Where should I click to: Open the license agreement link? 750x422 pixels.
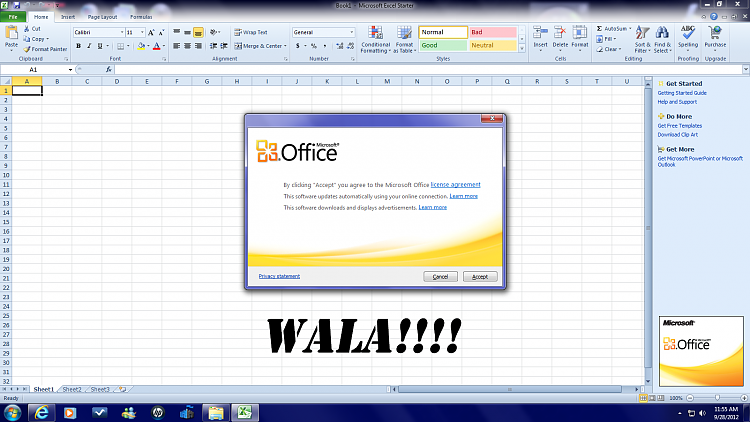pos(455,185)
